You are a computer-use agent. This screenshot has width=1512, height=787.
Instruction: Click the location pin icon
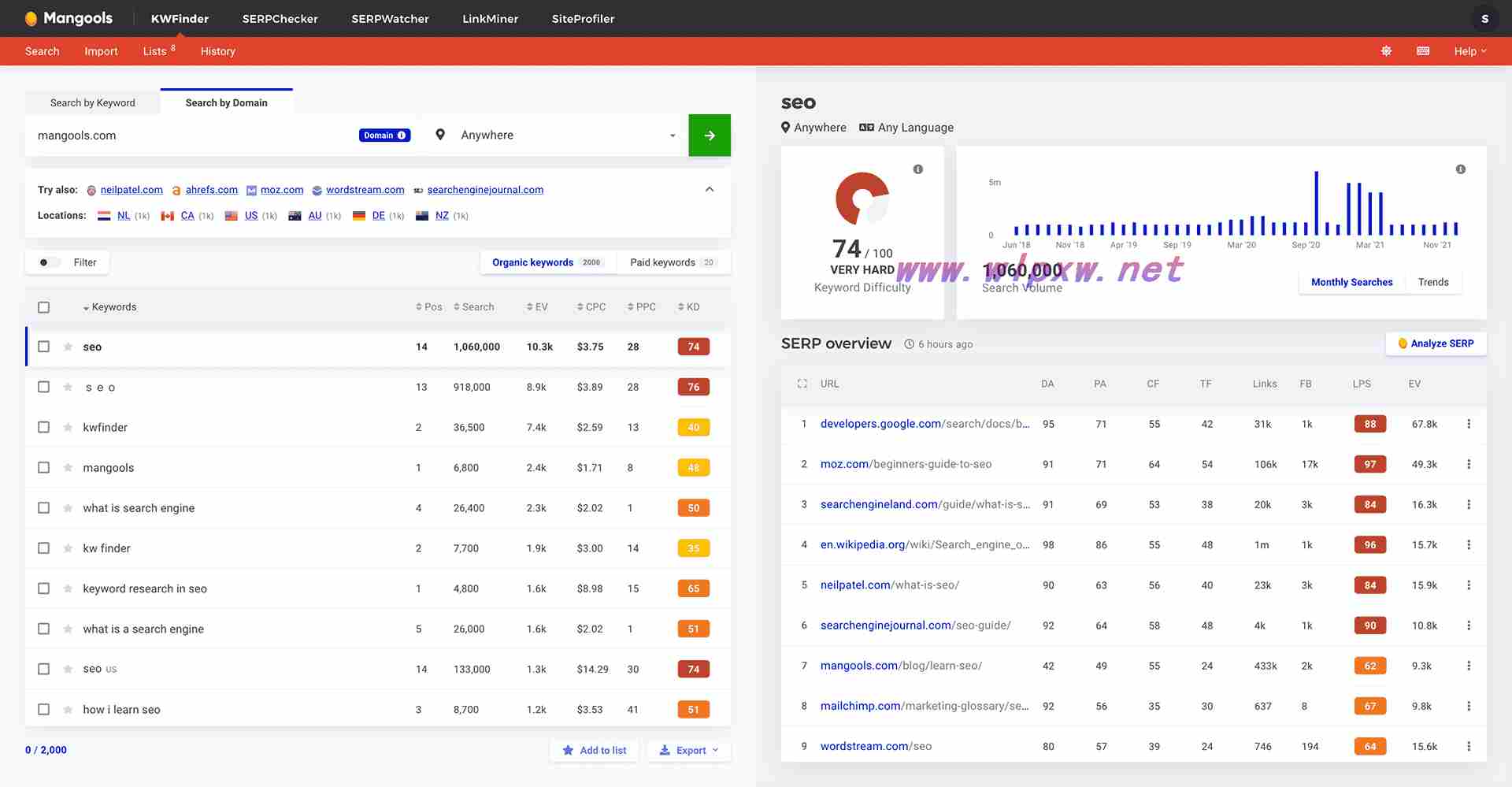440,135
